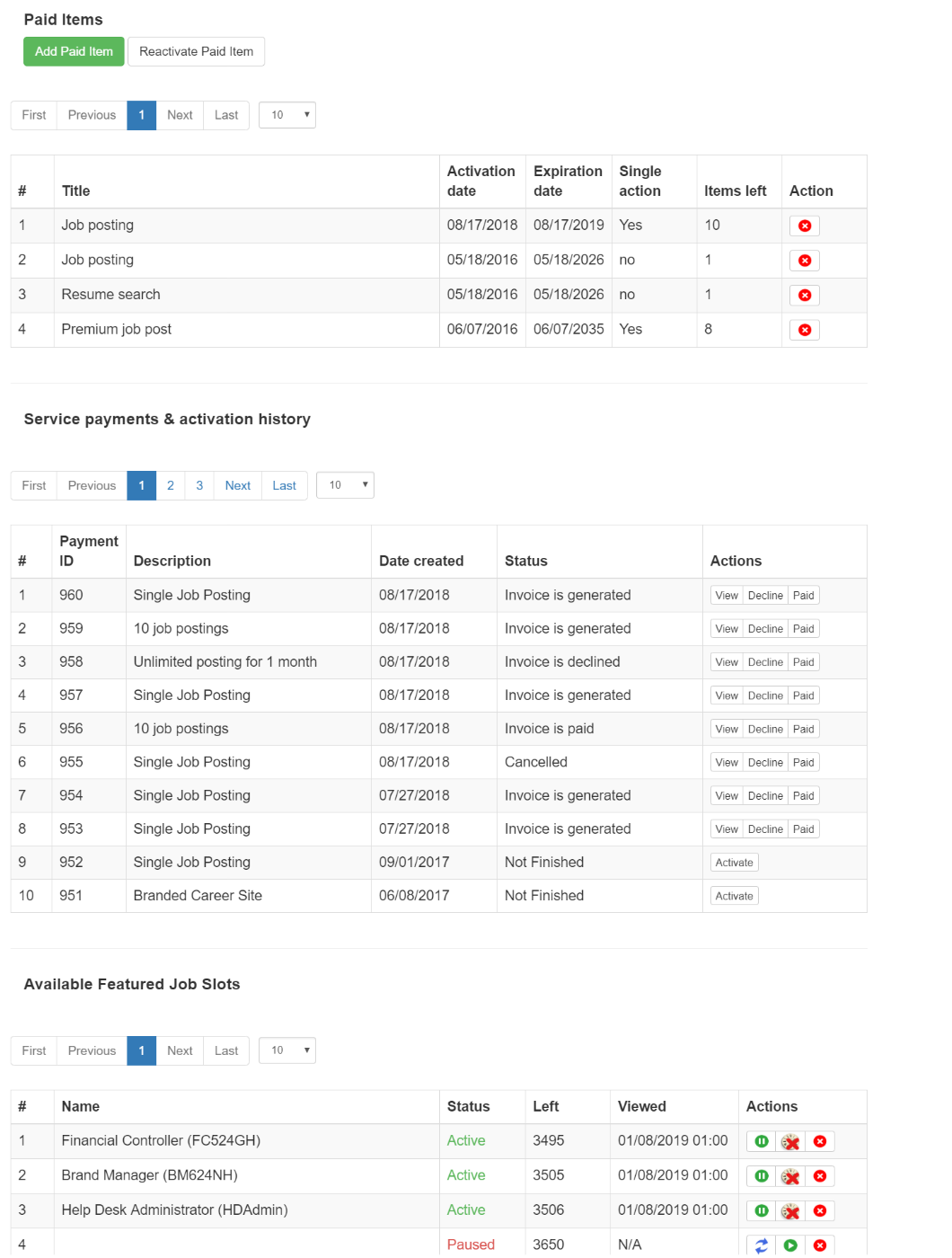Image resolution: width=952 pixels, height=1258 pixels.
Task: Delete the Financial Controller featured slot
Action: click(820, 1141)
